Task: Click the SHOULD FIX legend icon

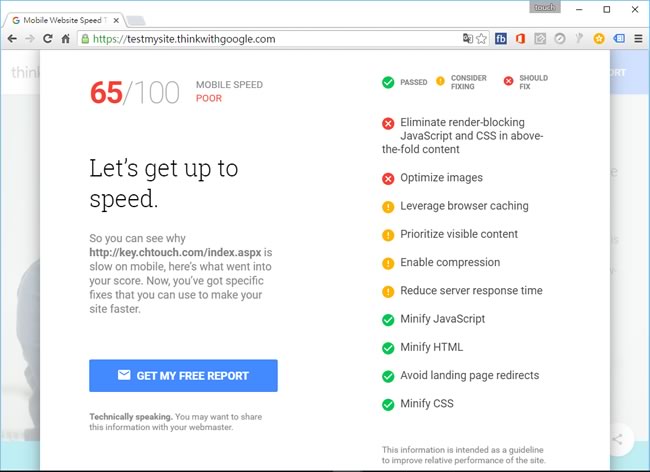Action: click(x=509, y=81)
